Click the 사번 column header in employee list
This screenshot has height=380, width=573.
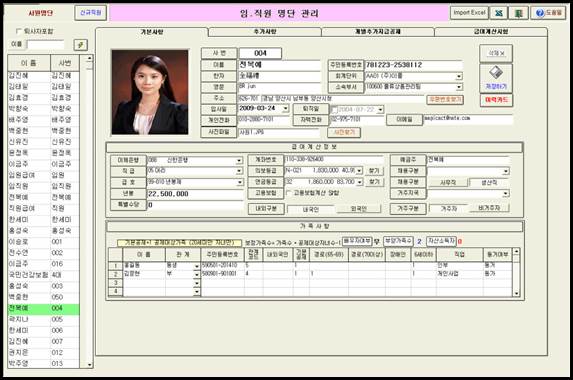tap(65, 63)
